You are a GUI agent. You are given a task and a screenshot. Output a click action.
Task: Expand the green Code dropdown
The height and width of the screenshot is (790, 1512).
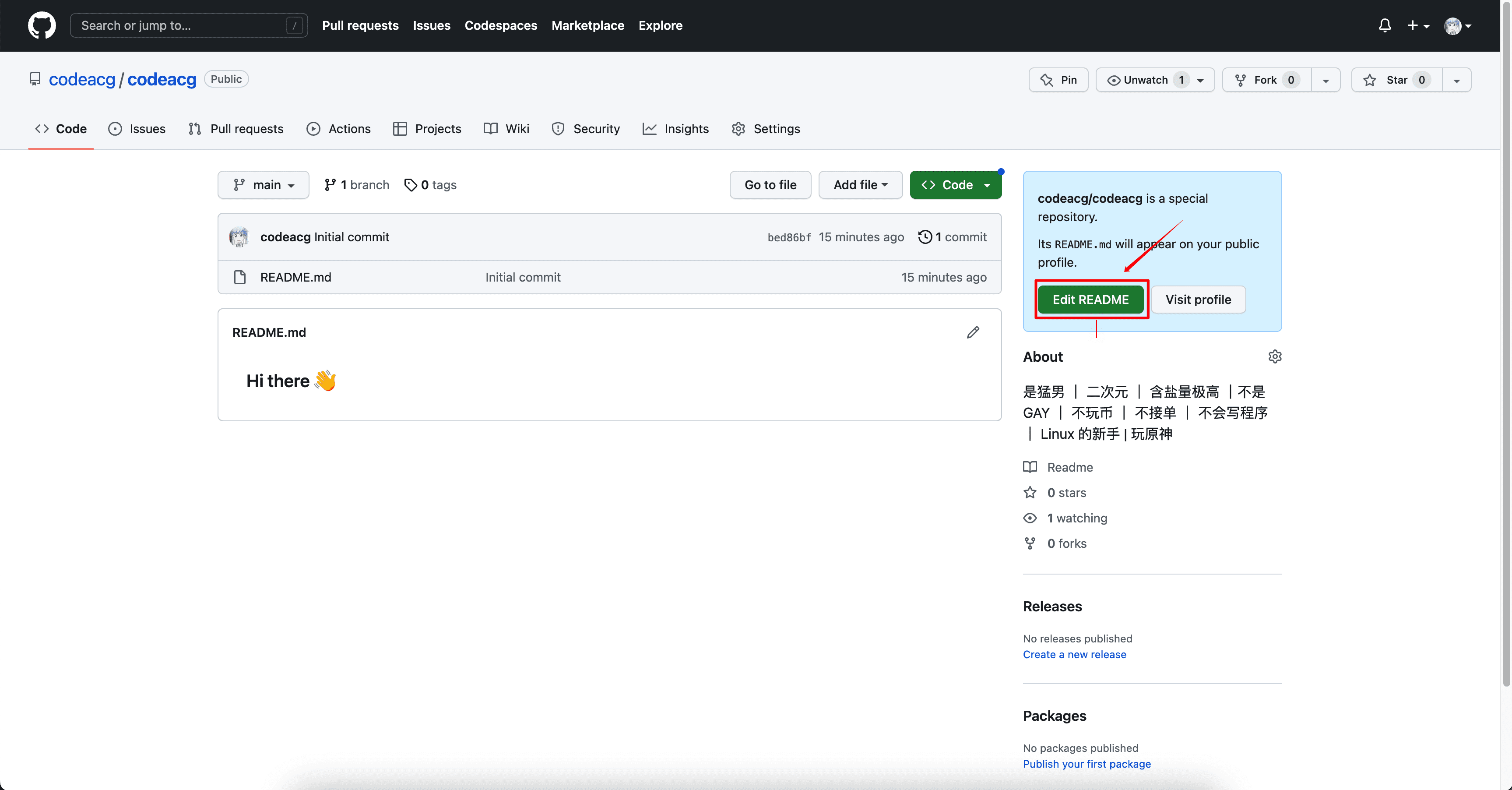point(956,184)
